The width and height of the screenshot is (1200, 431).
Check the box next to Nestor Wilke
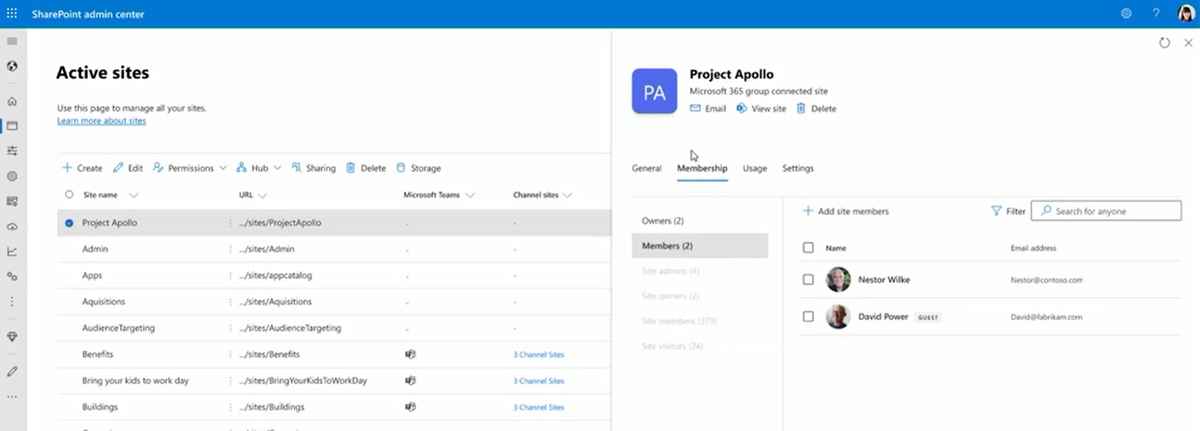point(808,280)
